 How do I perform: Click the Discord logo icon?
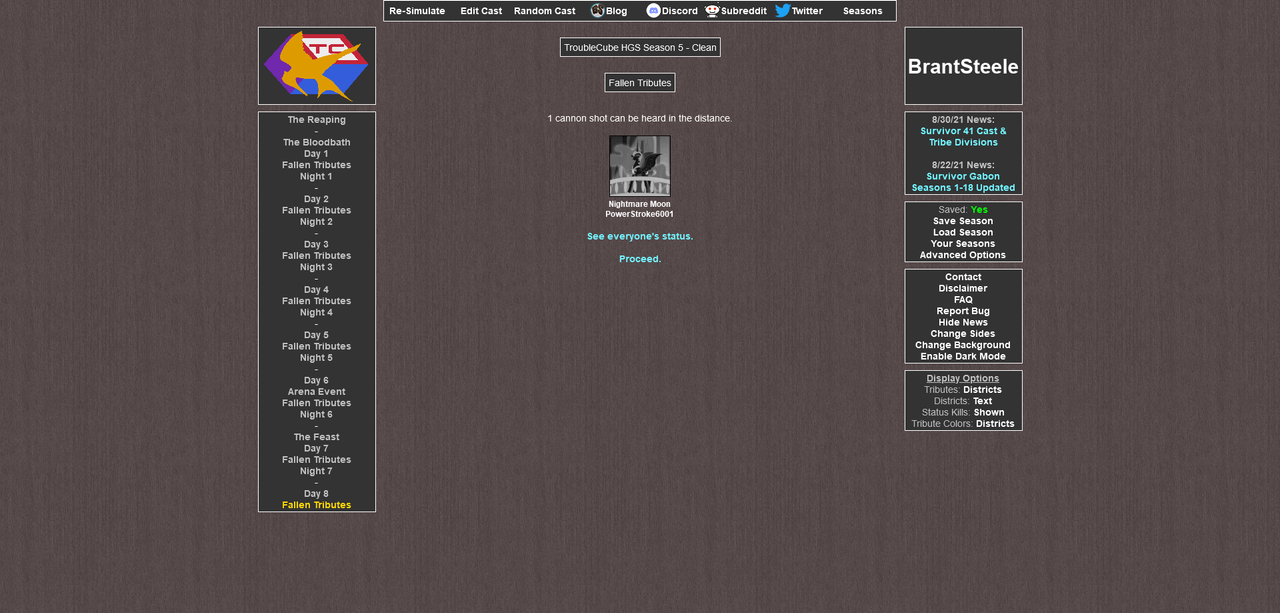[x=654, y=11]
